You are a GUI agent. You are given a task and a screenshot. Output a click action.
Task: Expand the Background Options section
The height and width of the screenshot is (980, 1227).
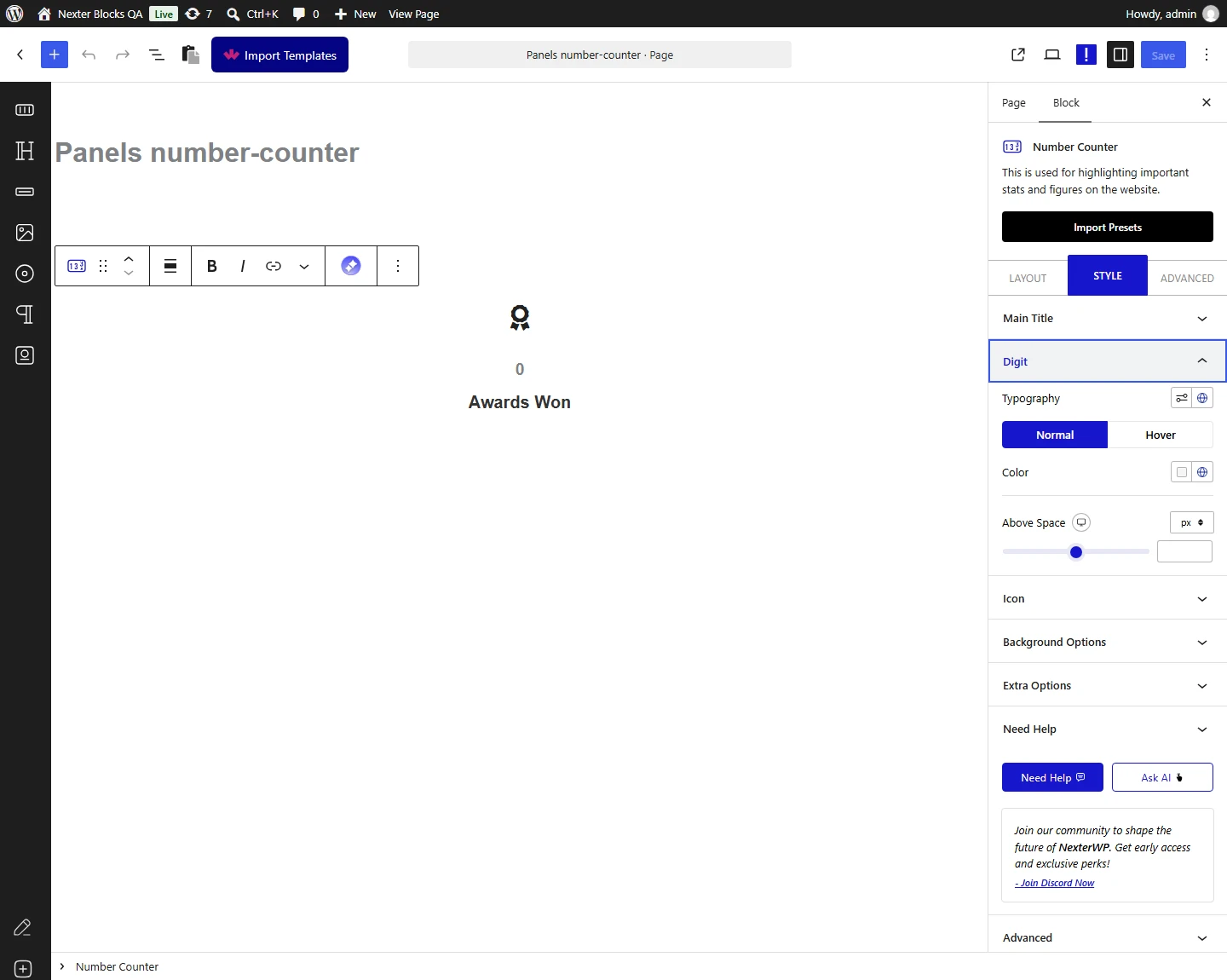[1108, 642]
